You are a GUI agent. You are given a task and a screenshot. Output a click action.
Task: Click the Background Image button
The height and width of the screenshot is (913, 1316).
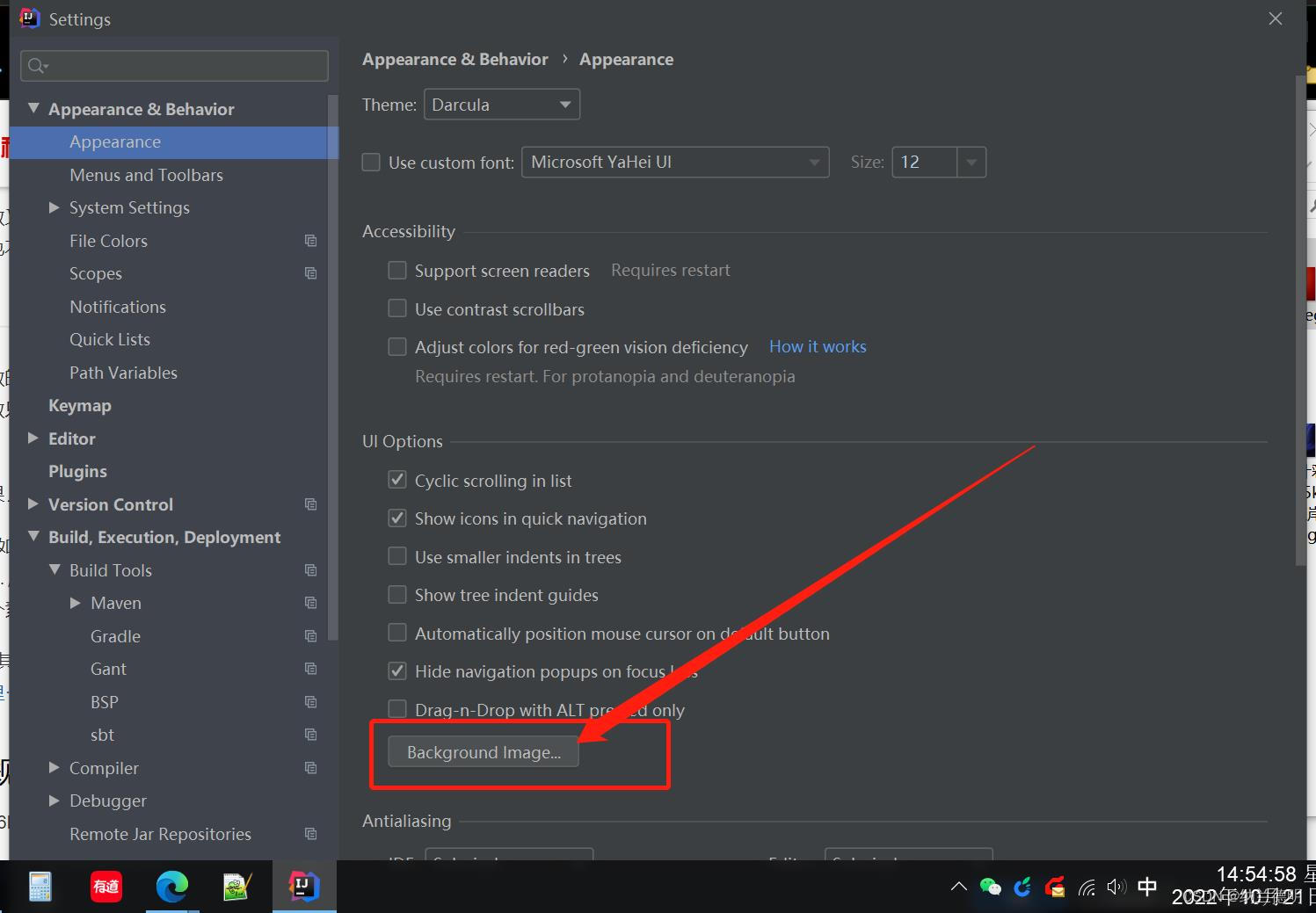[483, 752]
